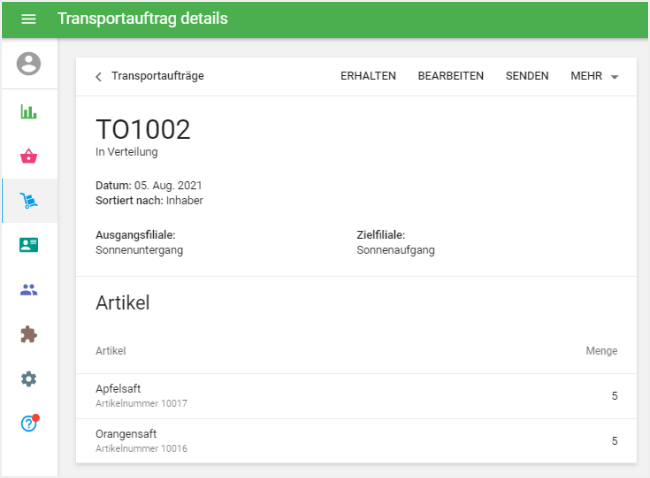
Task: Click the Artikel section heading
Action: point(123,303)
